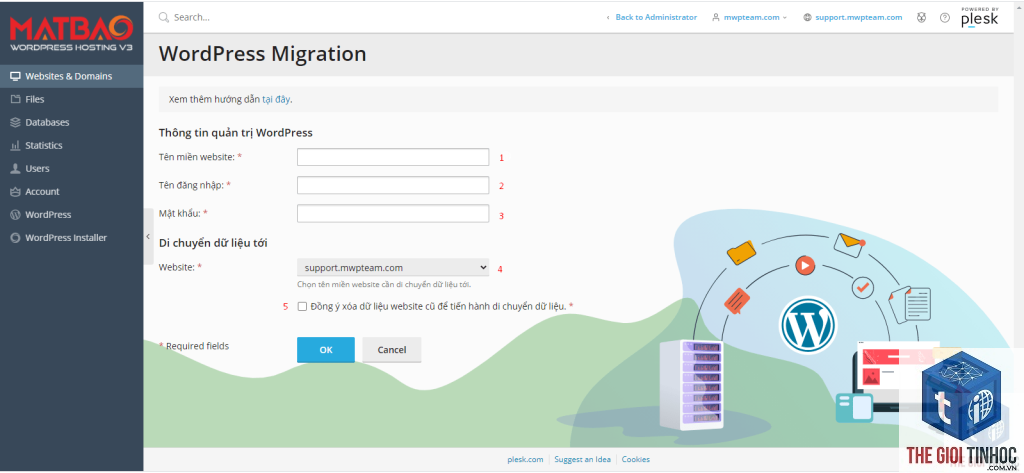
Task: Click the Di chuyển dữ liệu tới heading
Action: [214, 243]
